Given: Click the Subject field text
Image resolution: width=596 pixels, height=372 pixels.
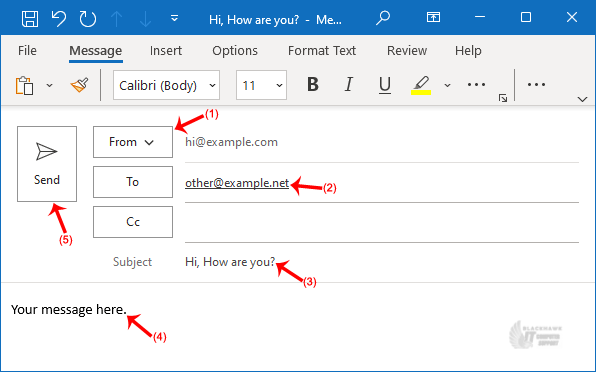Looking at the screenshot, I should click(x=230, y=262).
